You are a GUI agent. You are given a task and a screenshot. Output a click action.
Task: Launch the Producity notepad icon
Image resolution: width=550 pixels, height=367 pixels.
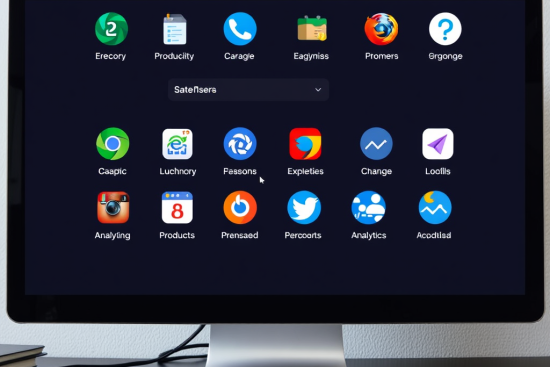click(175, 29)
